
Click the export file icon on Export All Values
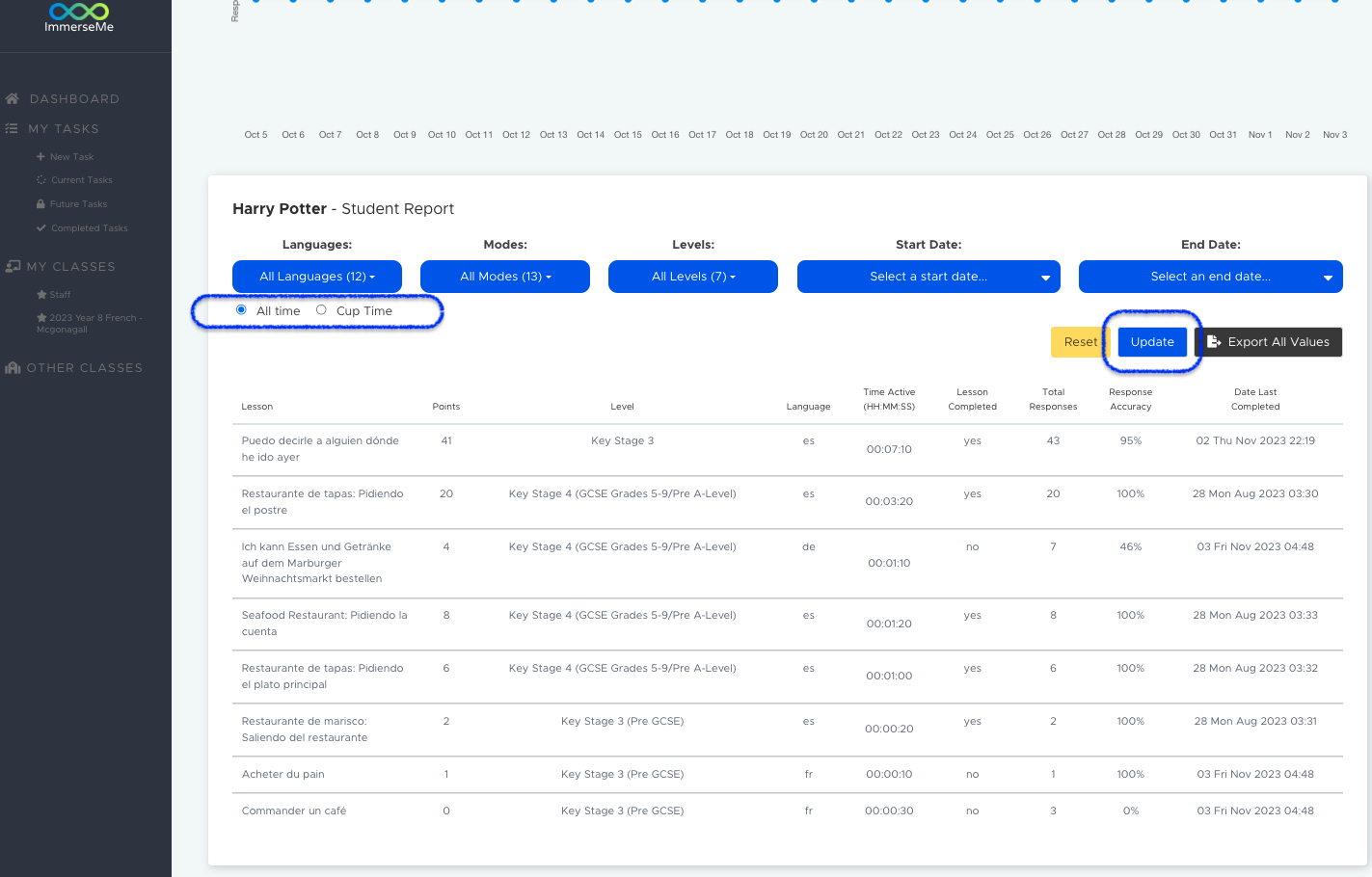(1214, 342)
